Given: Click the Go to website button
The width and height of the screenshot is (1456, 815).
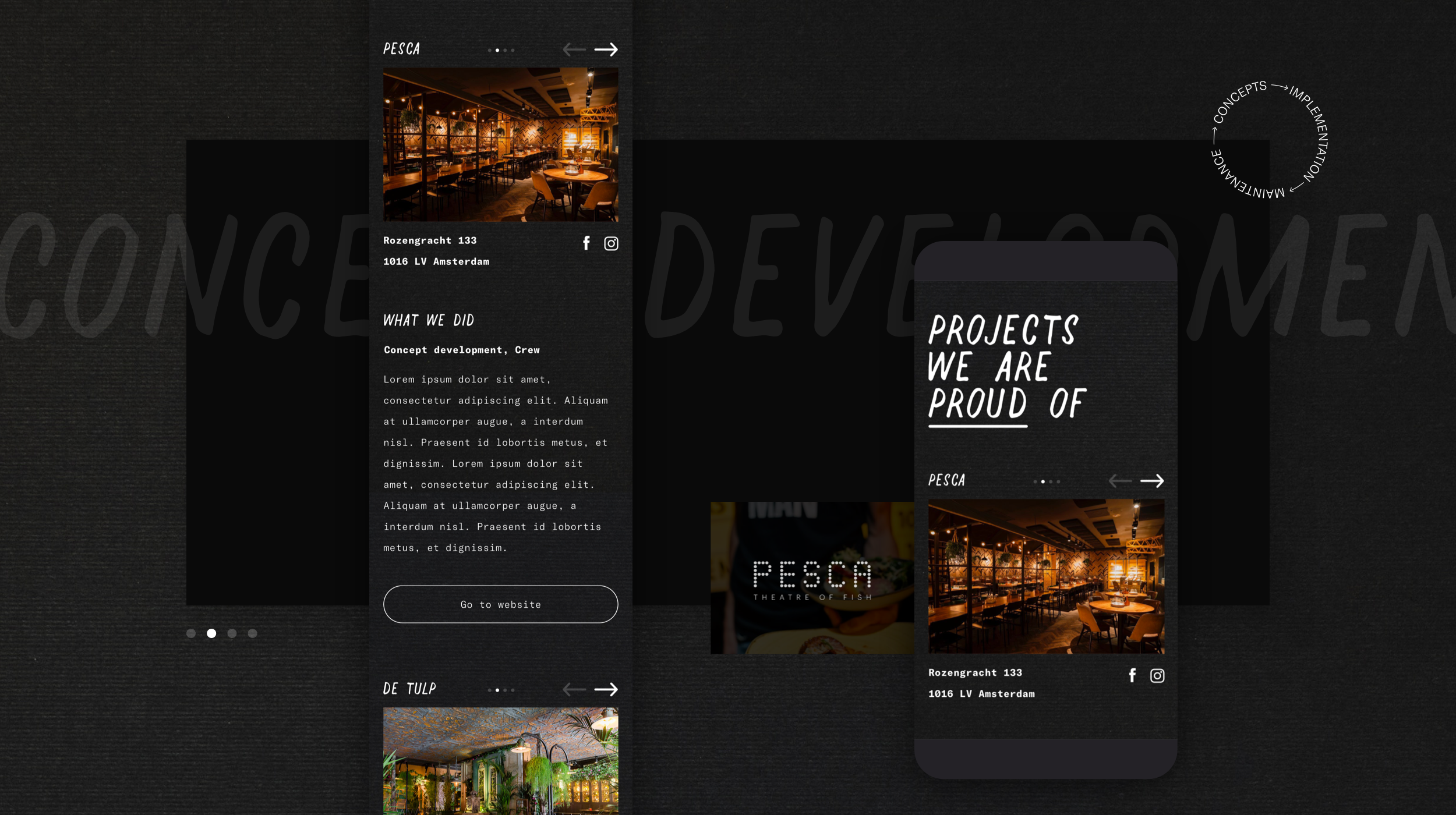Looking at the screenshot, I should click(x=501, y=604).
